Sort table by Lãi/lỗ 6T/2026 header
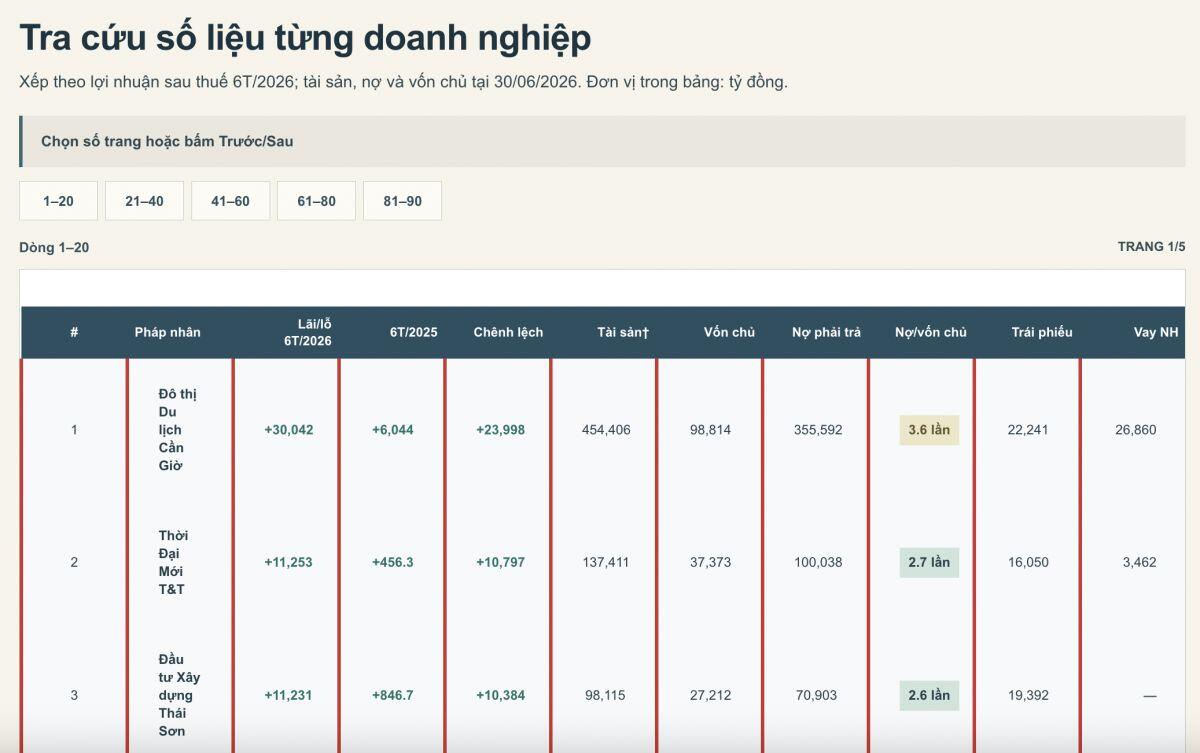Screen dimensions: 1200x753 point(308,332)
